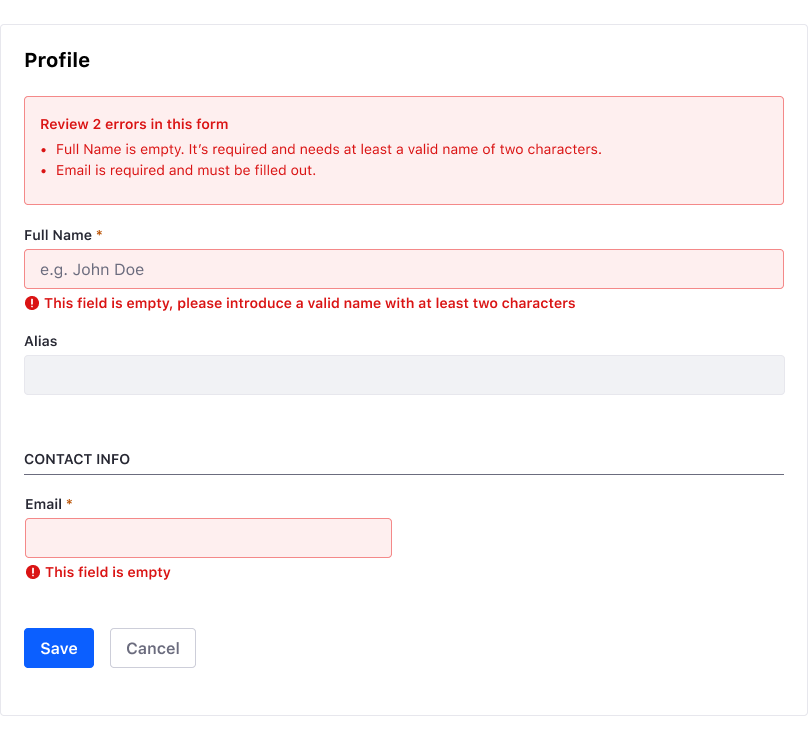Viewport: 808px width, 740px height.
Task: Click the exclamation mark in the Full Name warning
Action: pyautogui.click(x=31, y=303)
